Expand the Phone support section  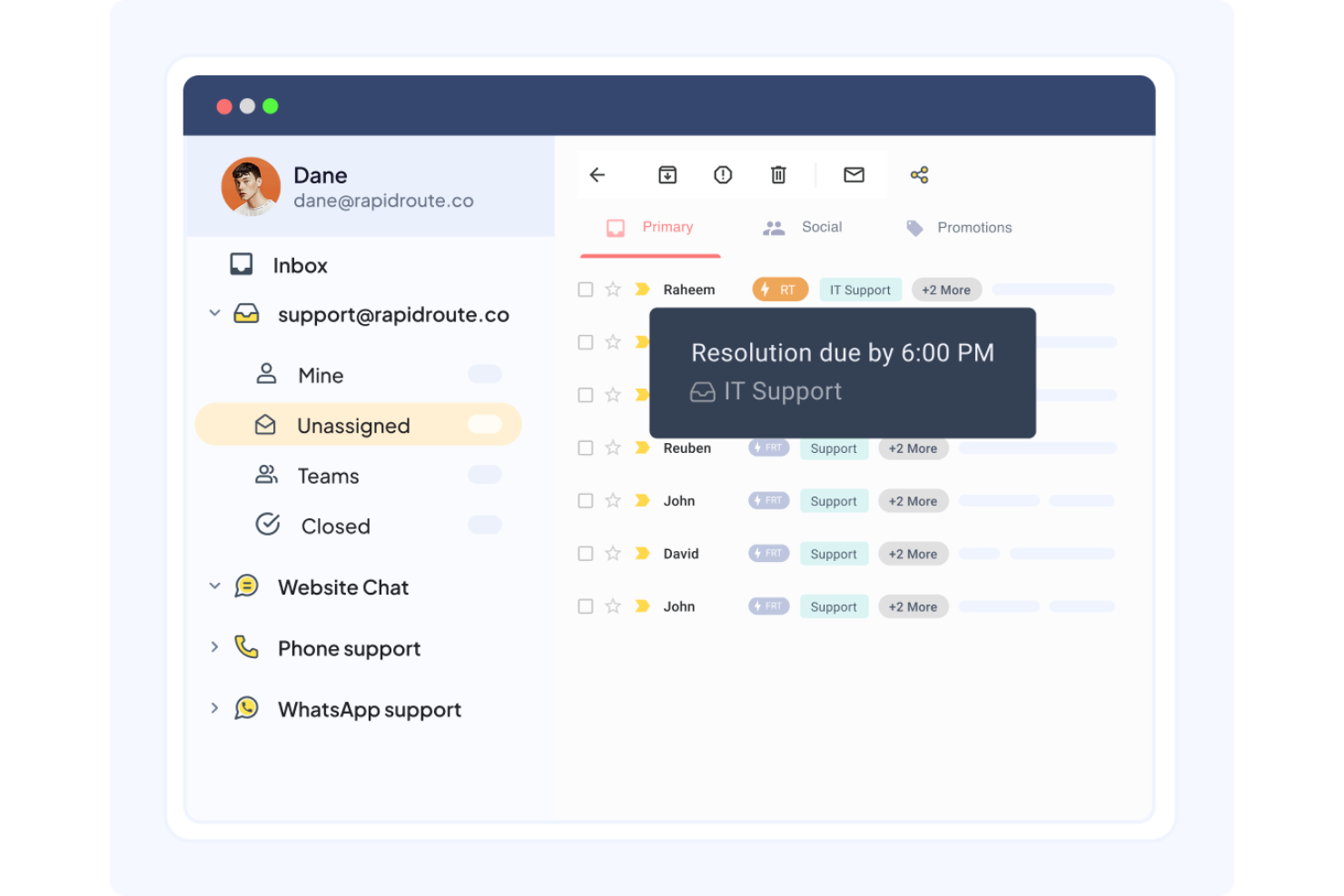click(214, 647)
